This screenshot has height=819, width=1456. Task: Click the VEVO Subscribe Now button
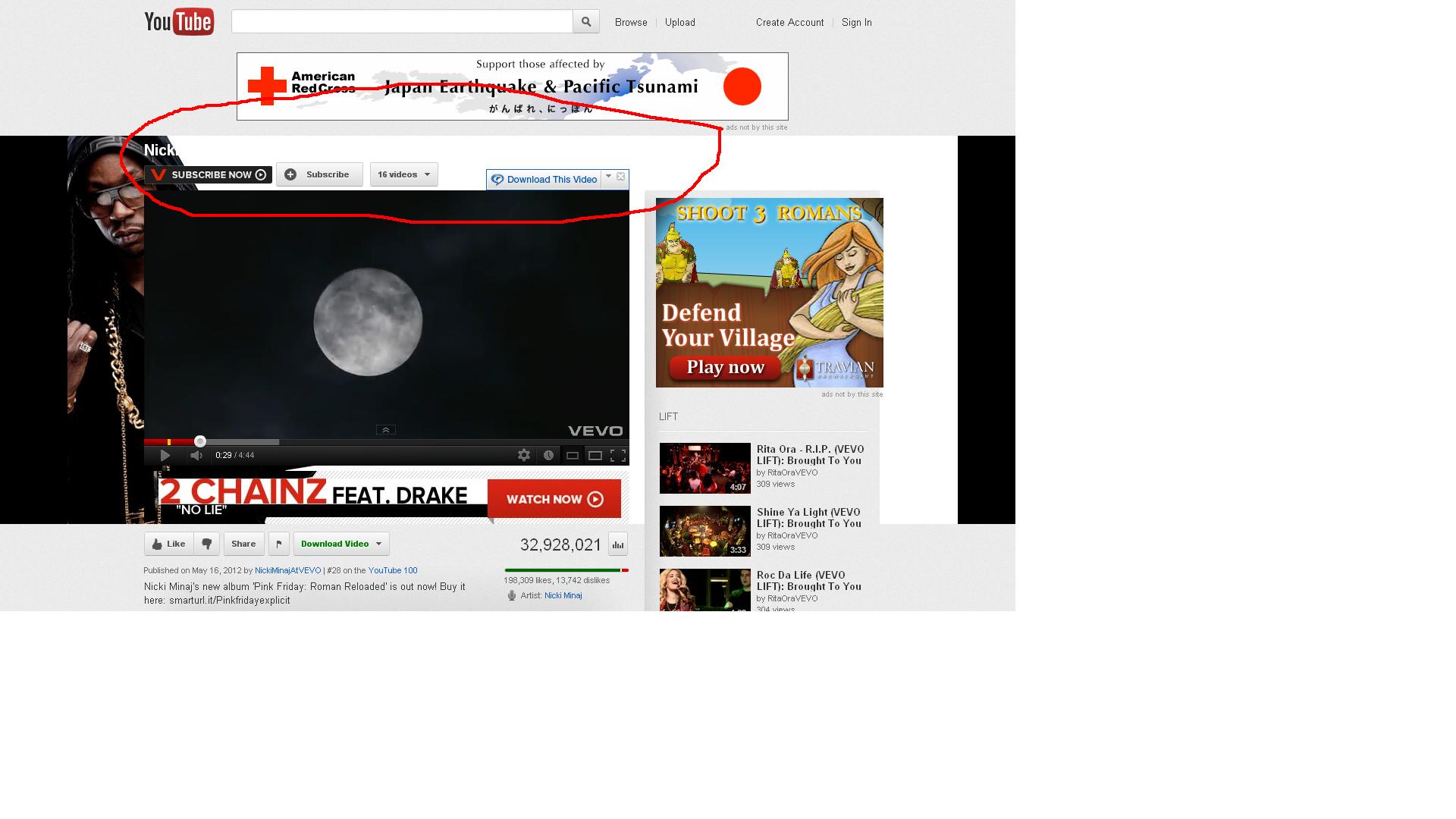coord(209,175)
